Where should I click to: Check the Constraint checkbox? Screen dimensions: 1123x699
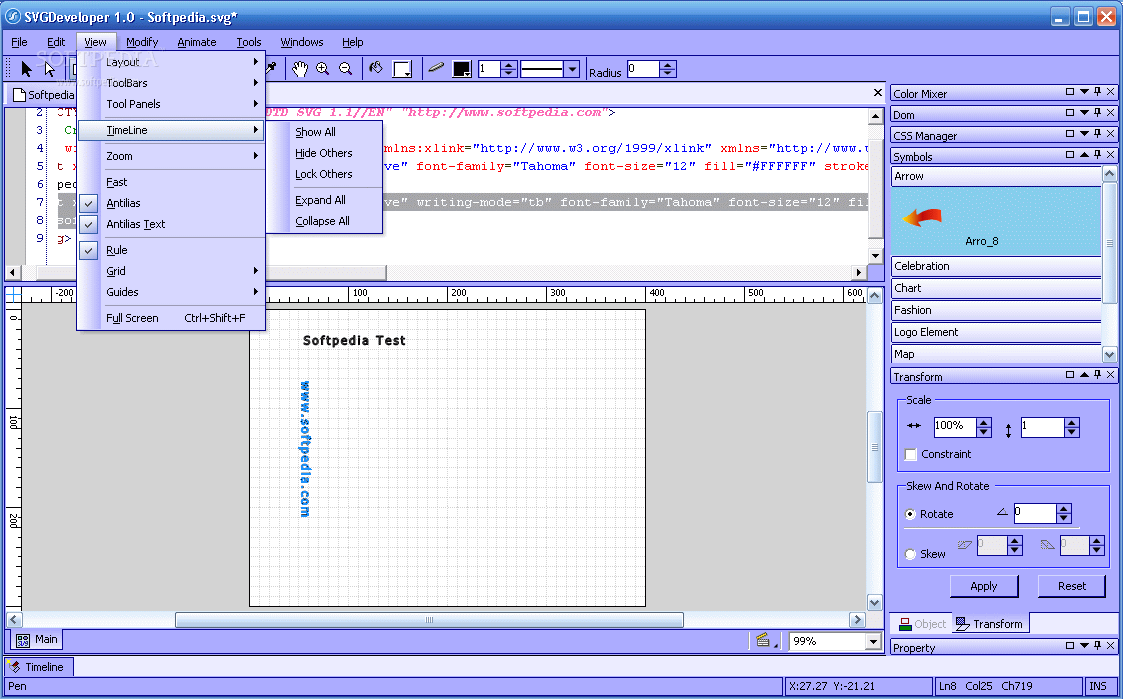pyautogui.click(x=911, y=454)
